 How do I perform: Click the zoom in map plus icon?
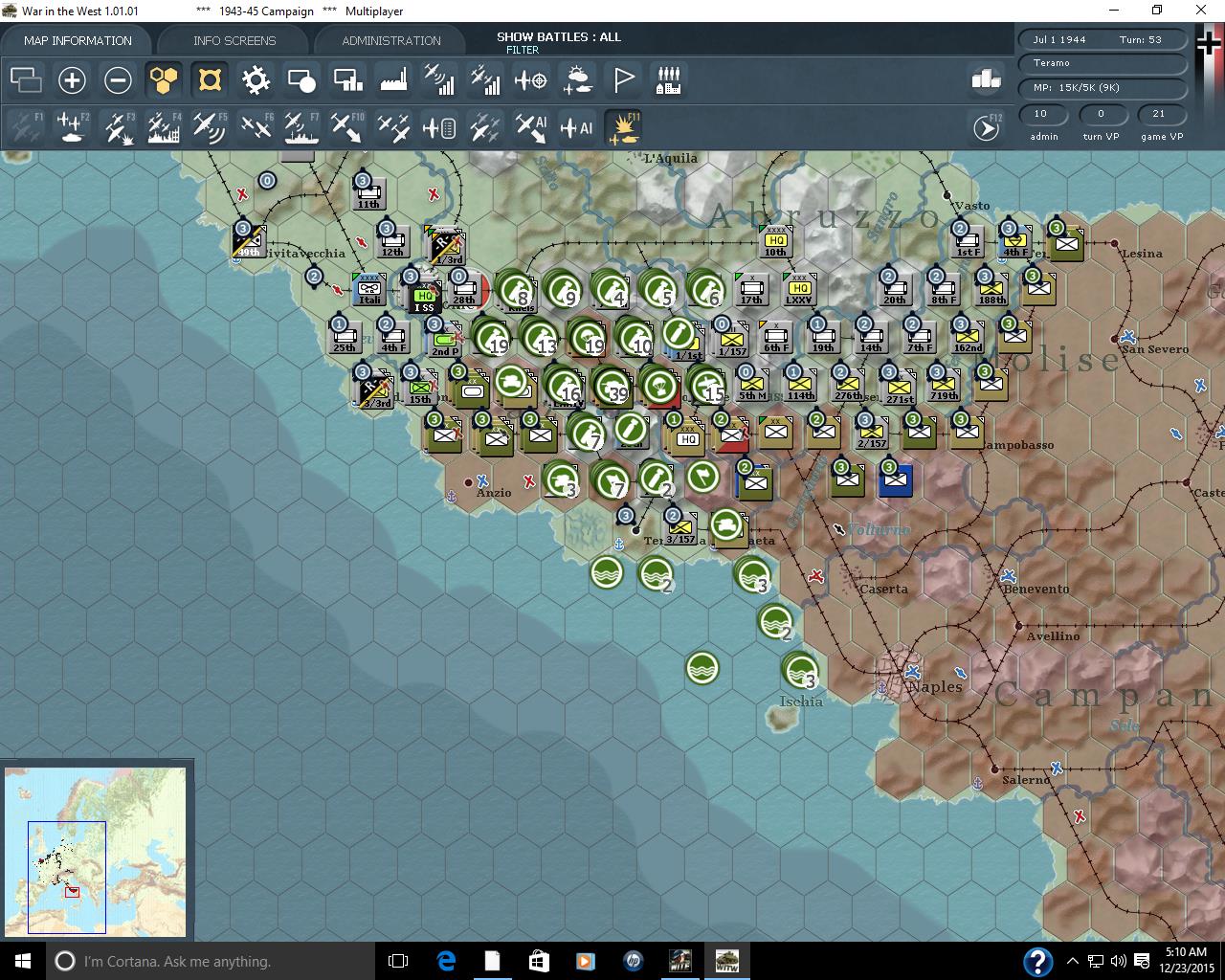point(72,80)
